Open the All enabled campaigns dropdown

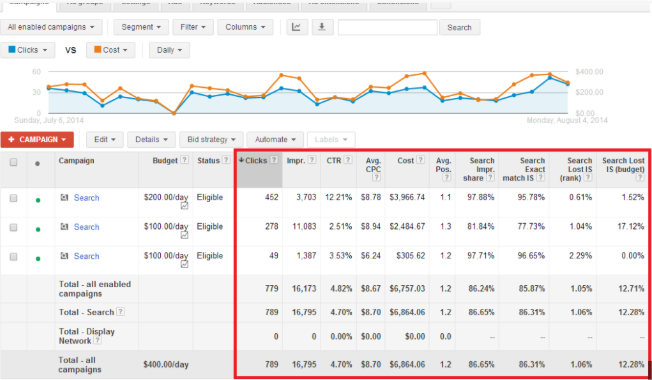(51, 27)
